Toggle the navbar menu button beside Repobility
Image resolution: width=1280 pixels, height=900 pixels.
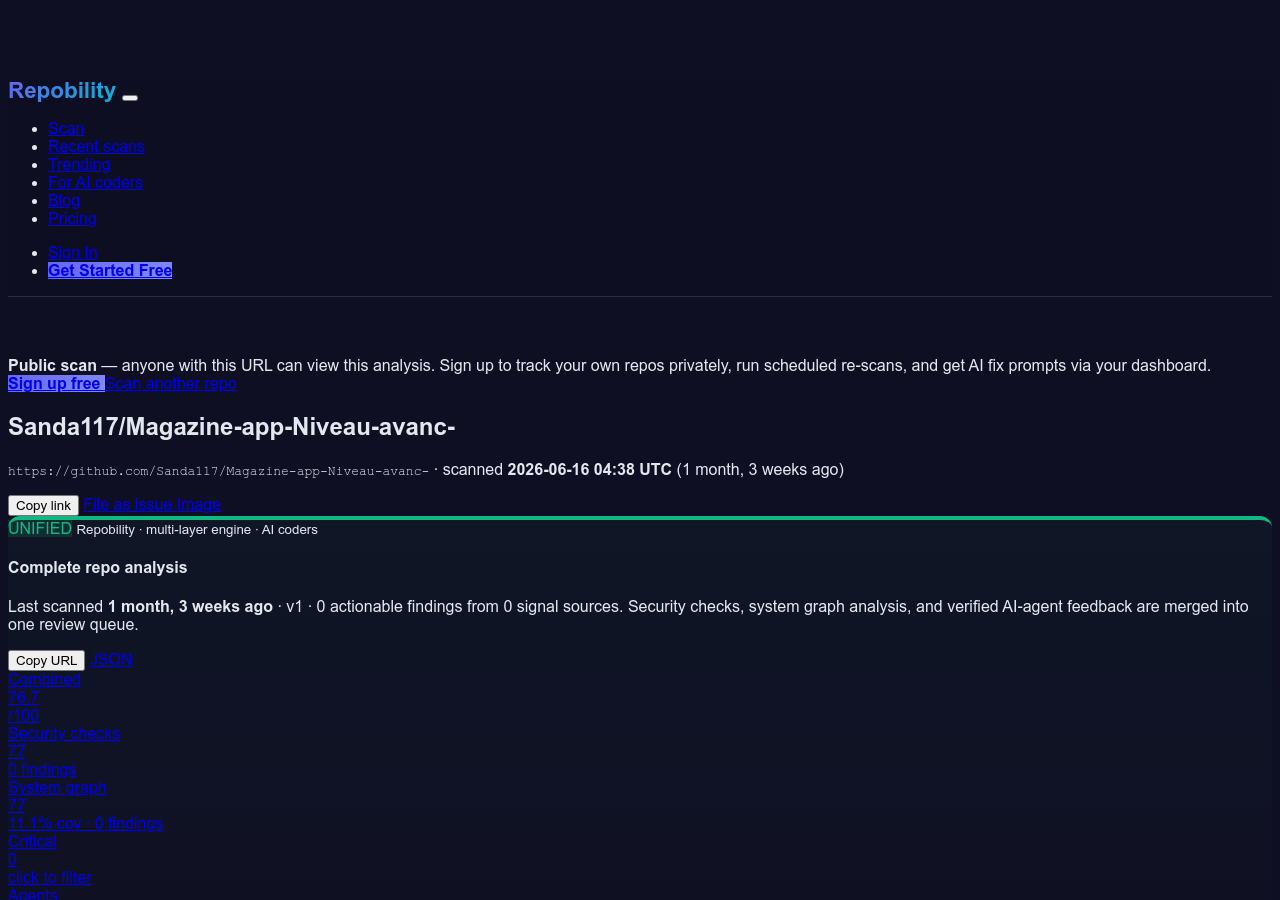click(x=130, y=97)
